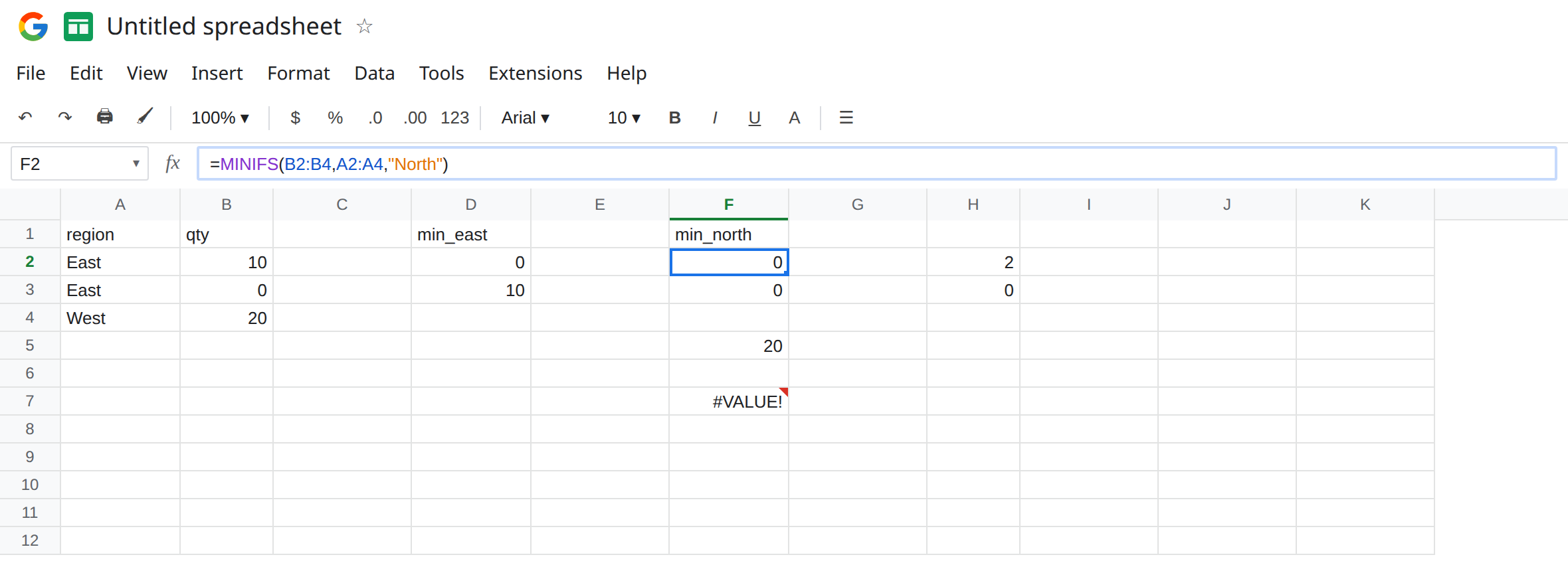Rename the Untitled spreadsheet title
1568x563 pixels.
[x=224, y=27]
